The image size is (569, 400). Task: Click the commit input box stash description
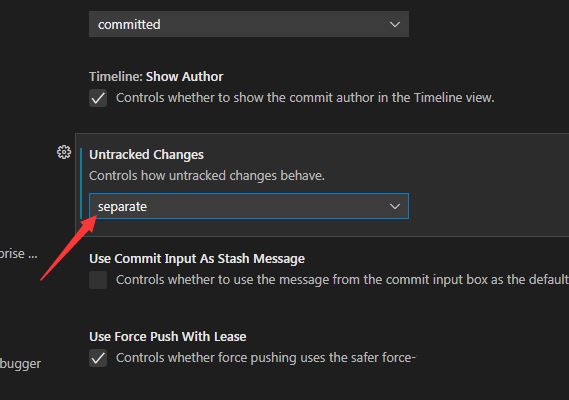click(x=342, y=280)
